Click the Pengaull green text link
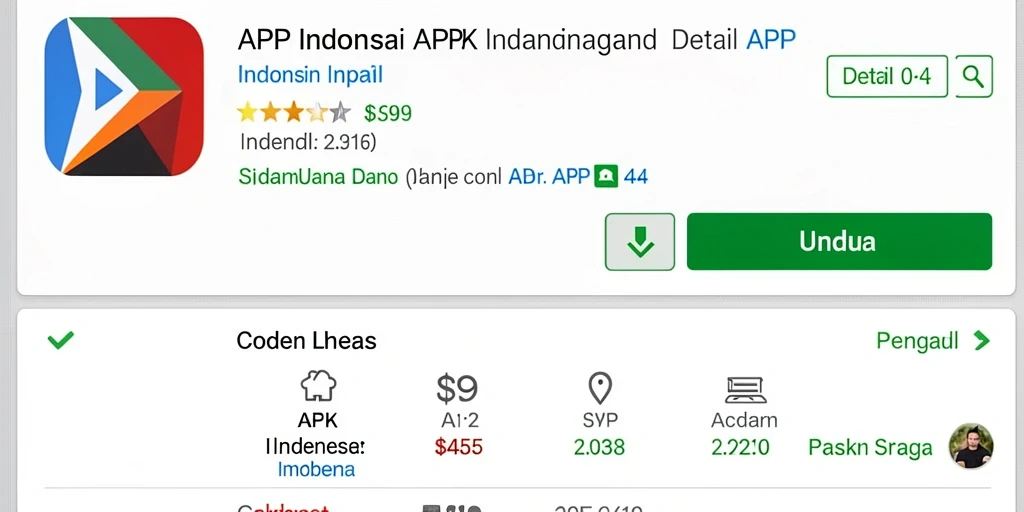Viewport: 1024px width, 512px height. [917, 341]
